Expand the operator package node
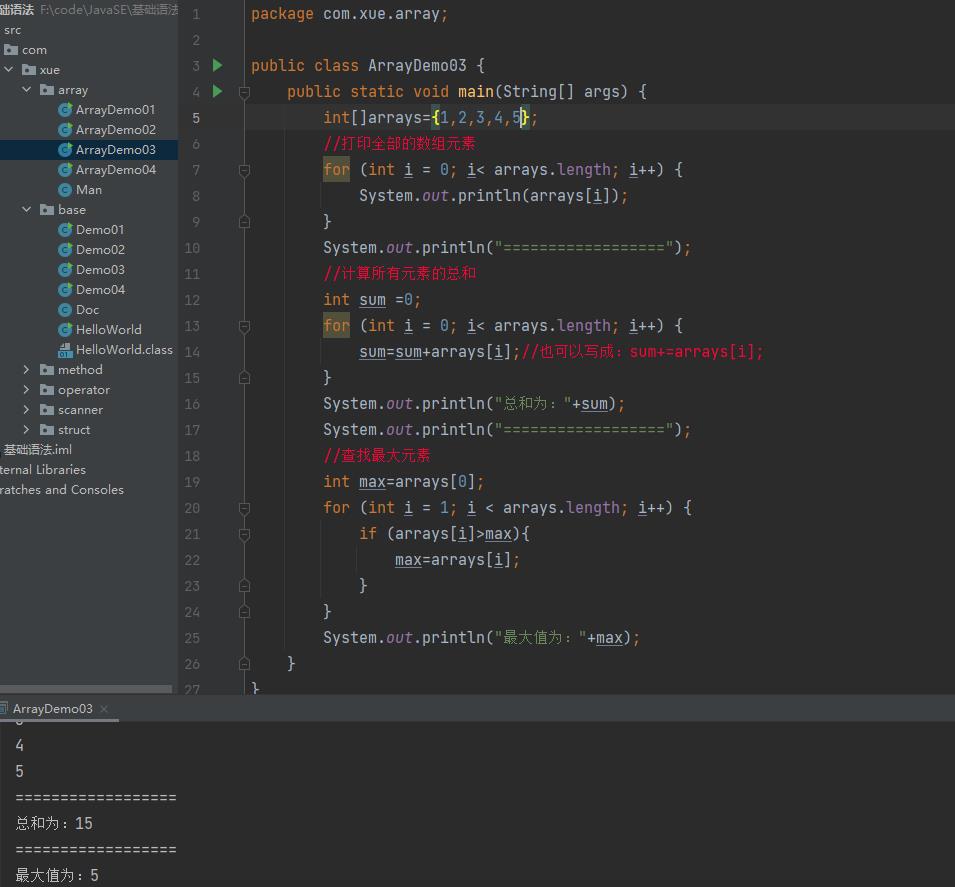Image resolution: width=955 pixels, height=887 pixels. pos(26,389)
